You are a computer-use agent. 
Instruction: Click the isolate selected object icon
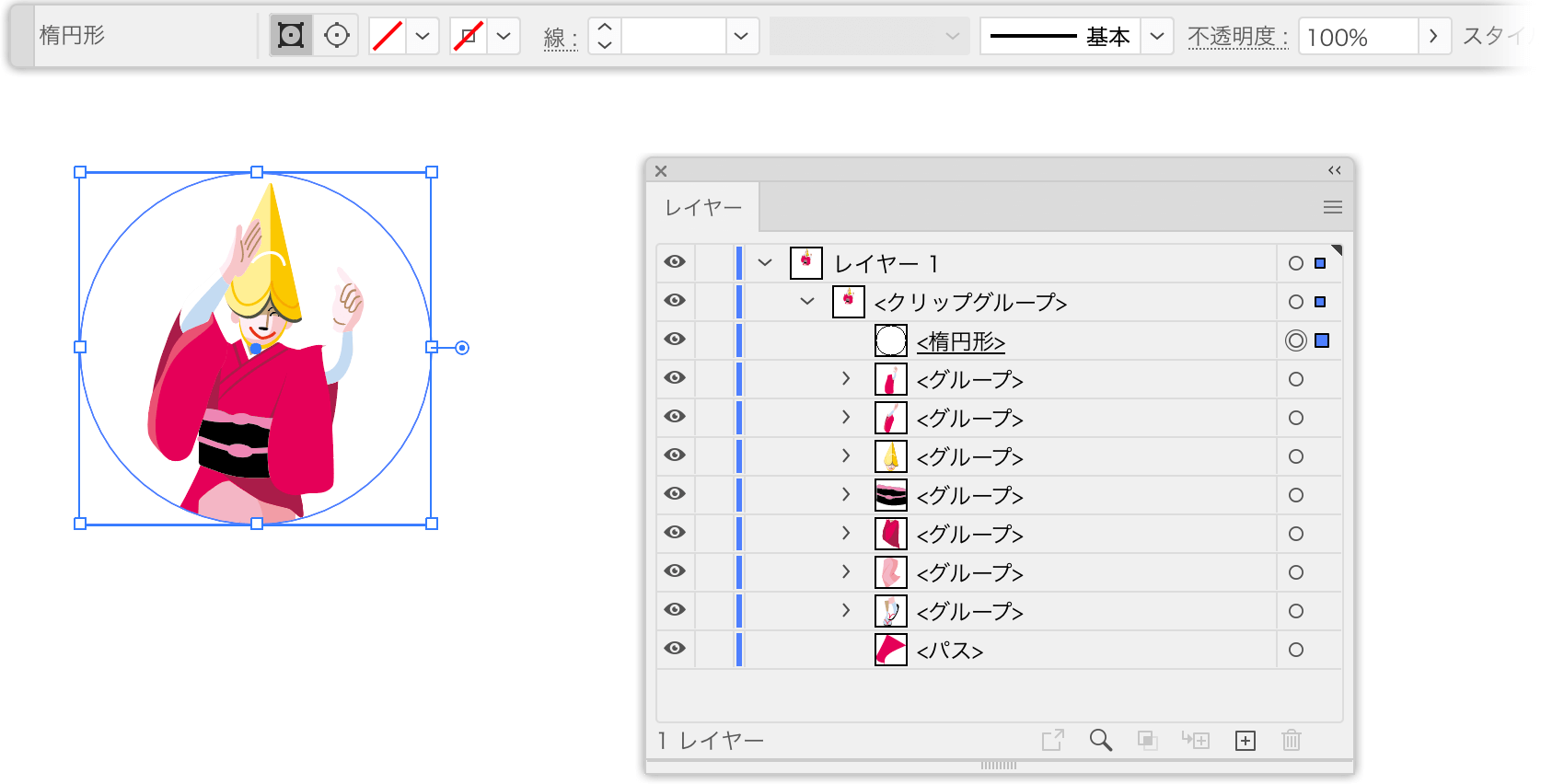pyautogui.click(x=291, y=36)
